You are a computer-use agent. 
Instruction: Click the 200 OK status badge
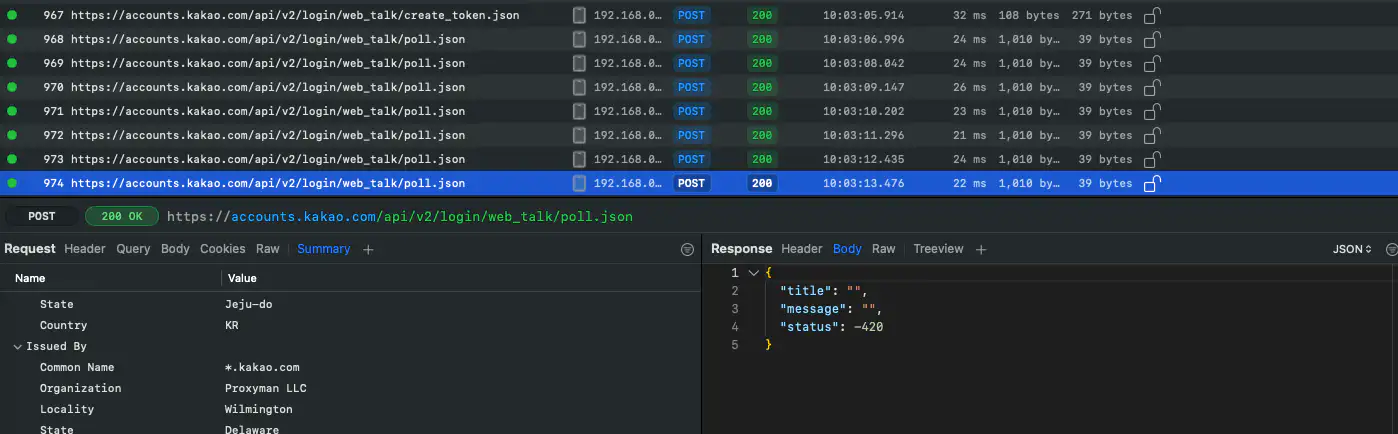click(122, 216)
